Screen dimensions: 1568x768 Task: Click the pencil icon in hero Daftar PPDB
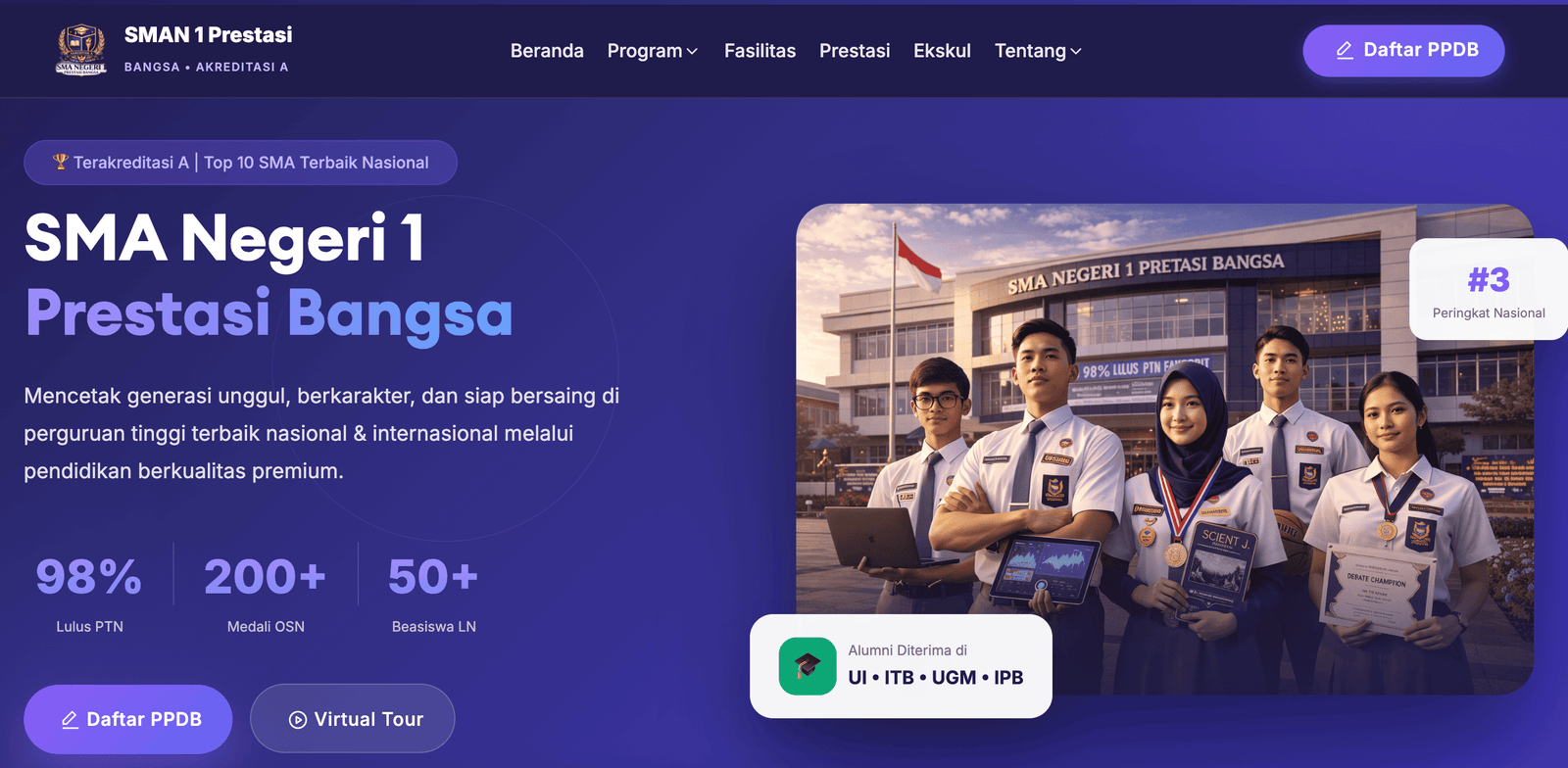click(x=70, y=720)
